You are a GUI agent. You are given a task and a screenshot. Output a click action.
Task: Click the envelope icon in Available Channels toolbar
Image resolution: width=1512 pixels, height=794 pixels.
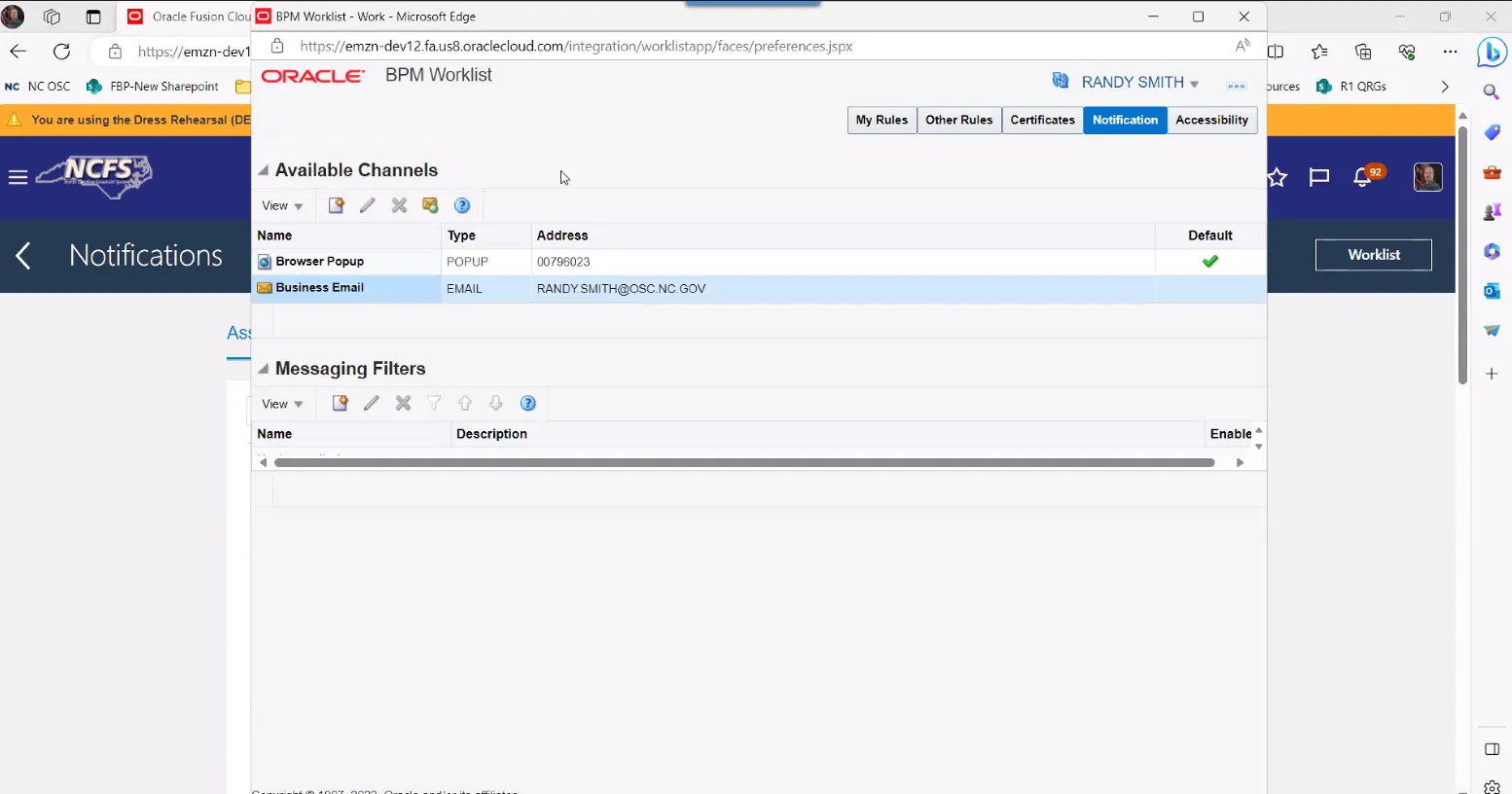(x=430, y=205)
